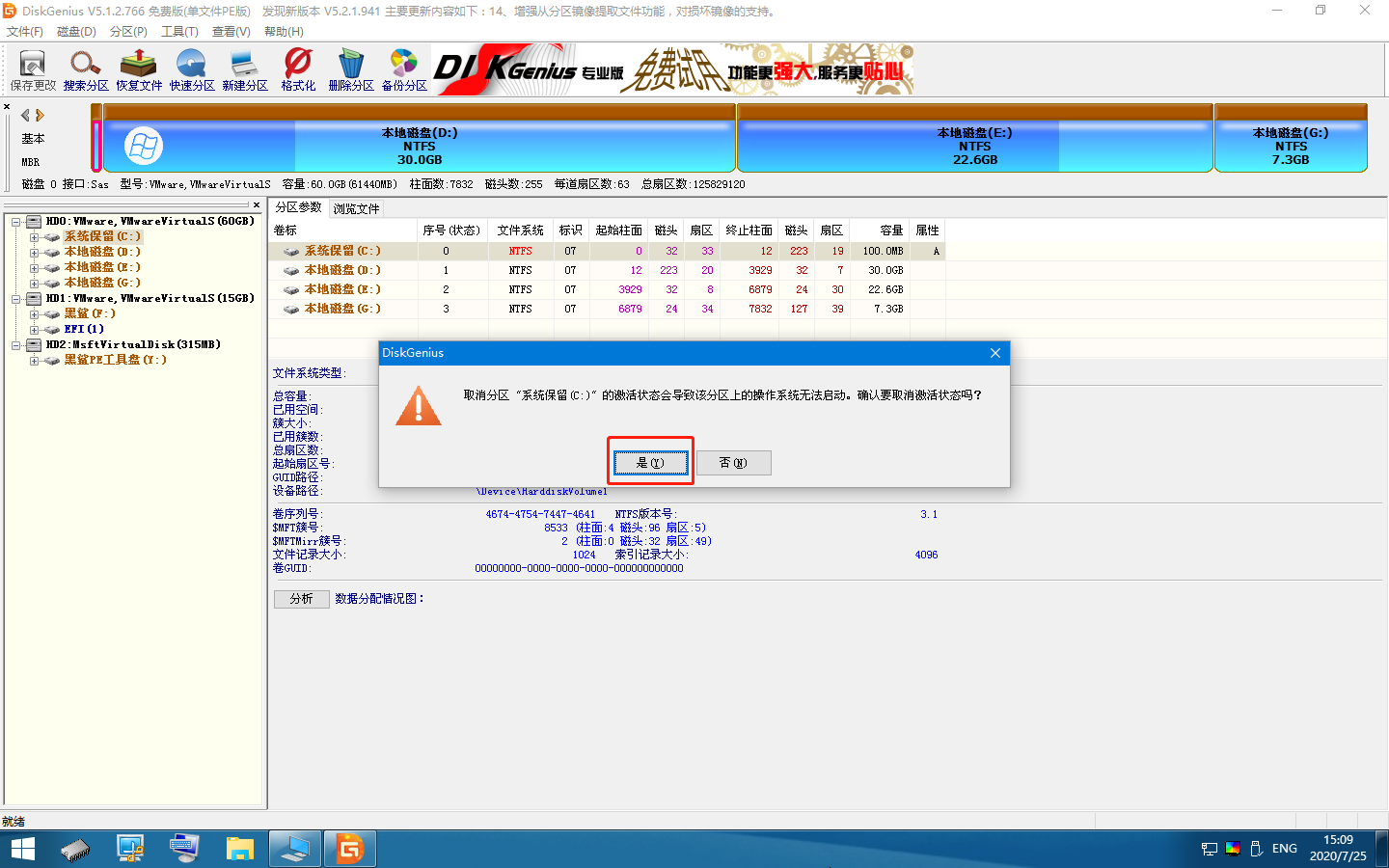Click the network settings taskbar icon
Viewport: 1389px width, 868px height.
[x=130, y=850]
